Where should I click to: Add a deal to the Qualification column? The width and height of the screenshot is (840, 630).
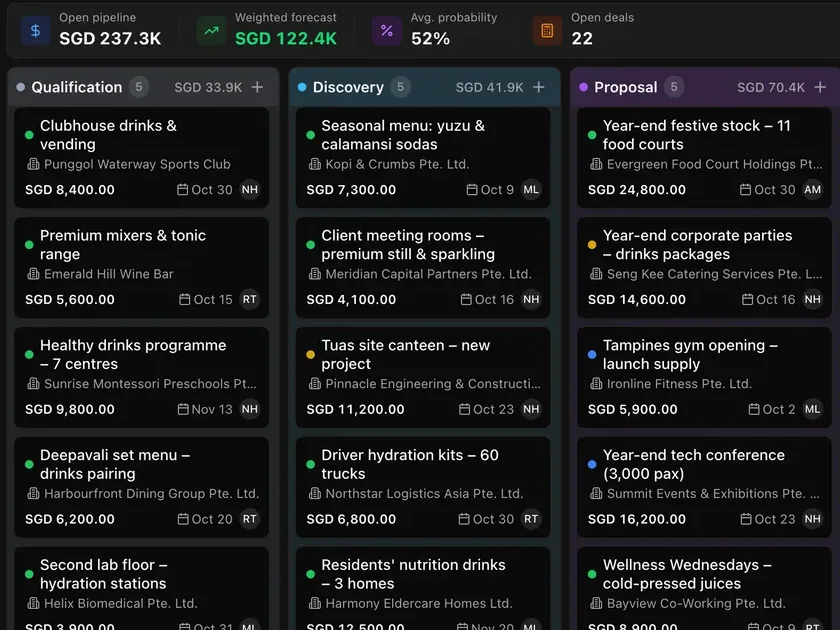click(x=257, y=87)
